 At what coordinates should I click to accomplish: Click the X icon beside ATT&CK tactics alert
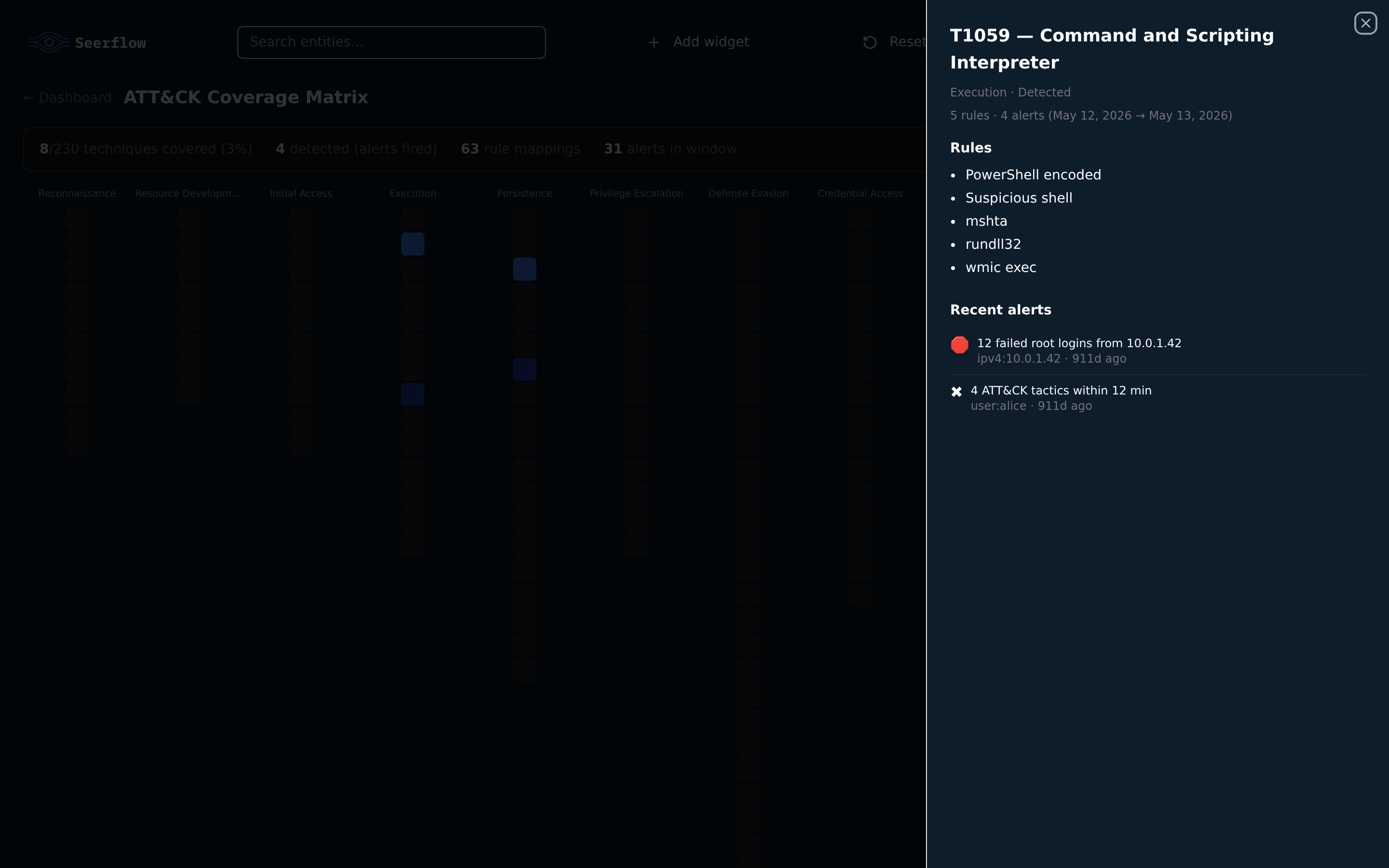pos(956,392)
